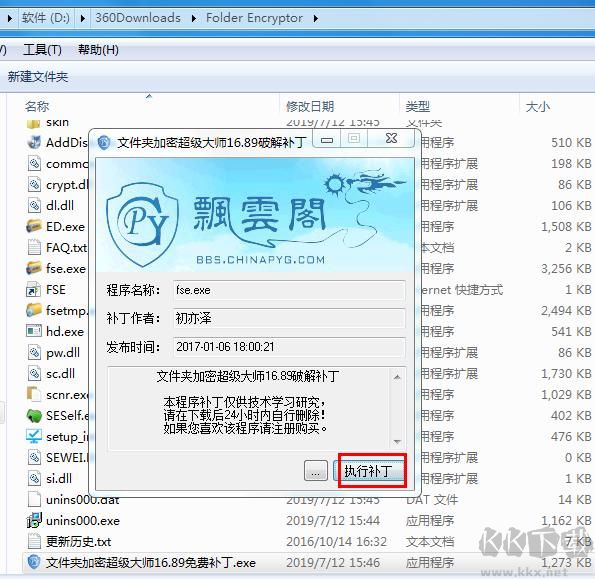The width and height of the screenshot is (595, 579).
Task: Click 新建文件夹 in the toolbar
Action: (x=38, y=77)
